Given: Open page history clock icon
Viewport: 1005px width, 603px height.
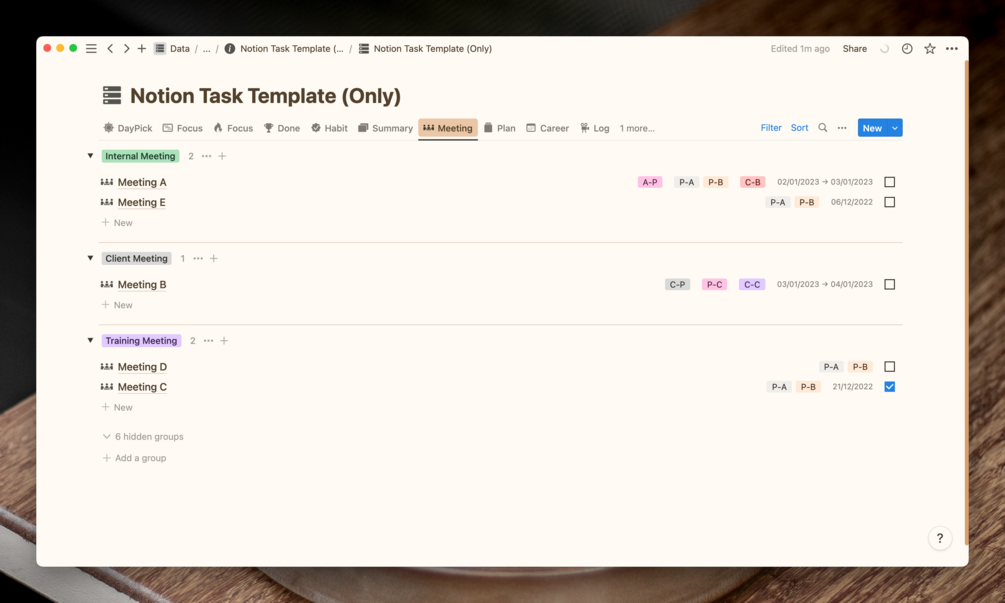Looking at the screenshot, I should (907, 49).
